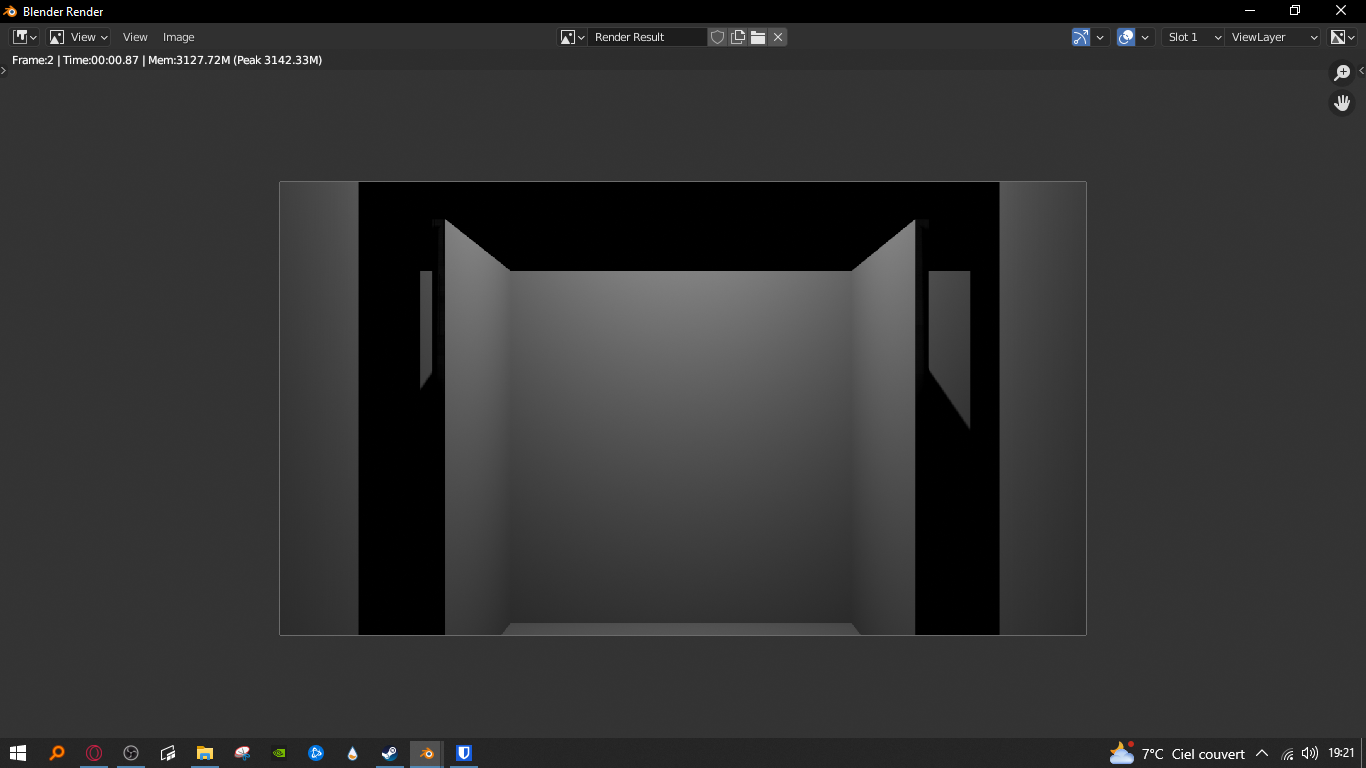Open the OBS Studio taskbar icon
1366x768 pixels.
(131, 753)
